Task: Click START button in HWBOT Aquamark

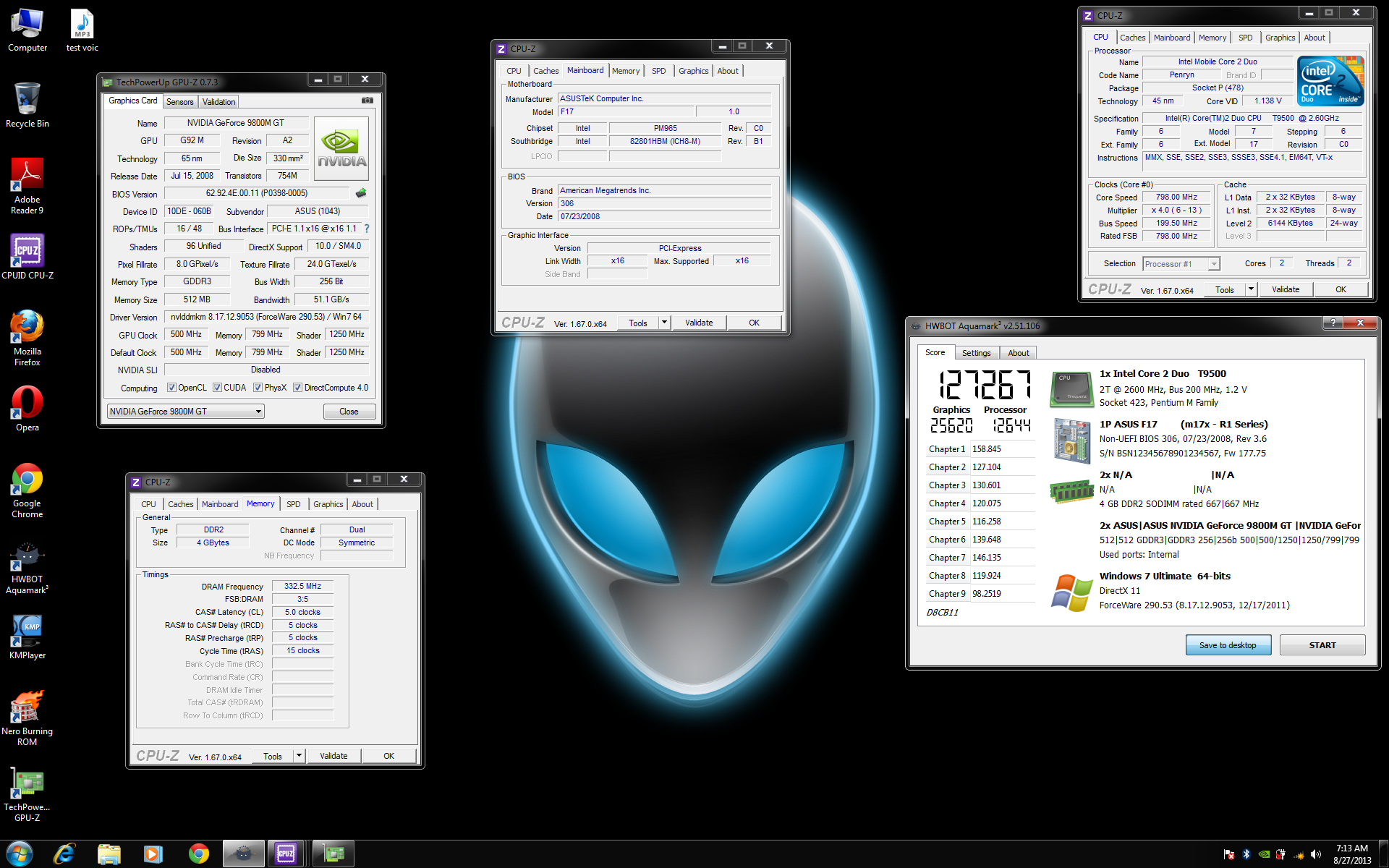Action: (x=1322, y=645)
